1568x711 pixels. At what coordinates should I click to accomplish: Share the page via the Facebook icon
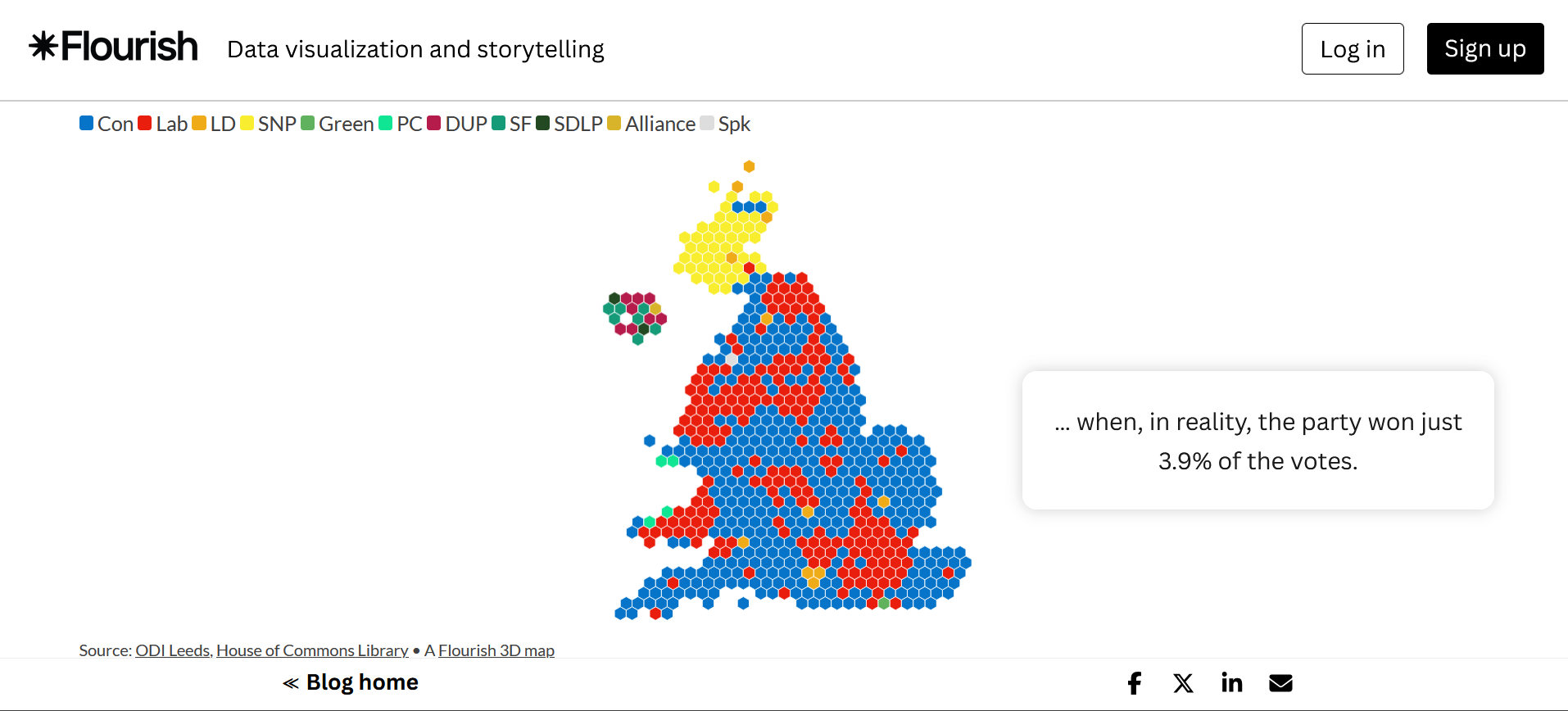point(1135,682)
